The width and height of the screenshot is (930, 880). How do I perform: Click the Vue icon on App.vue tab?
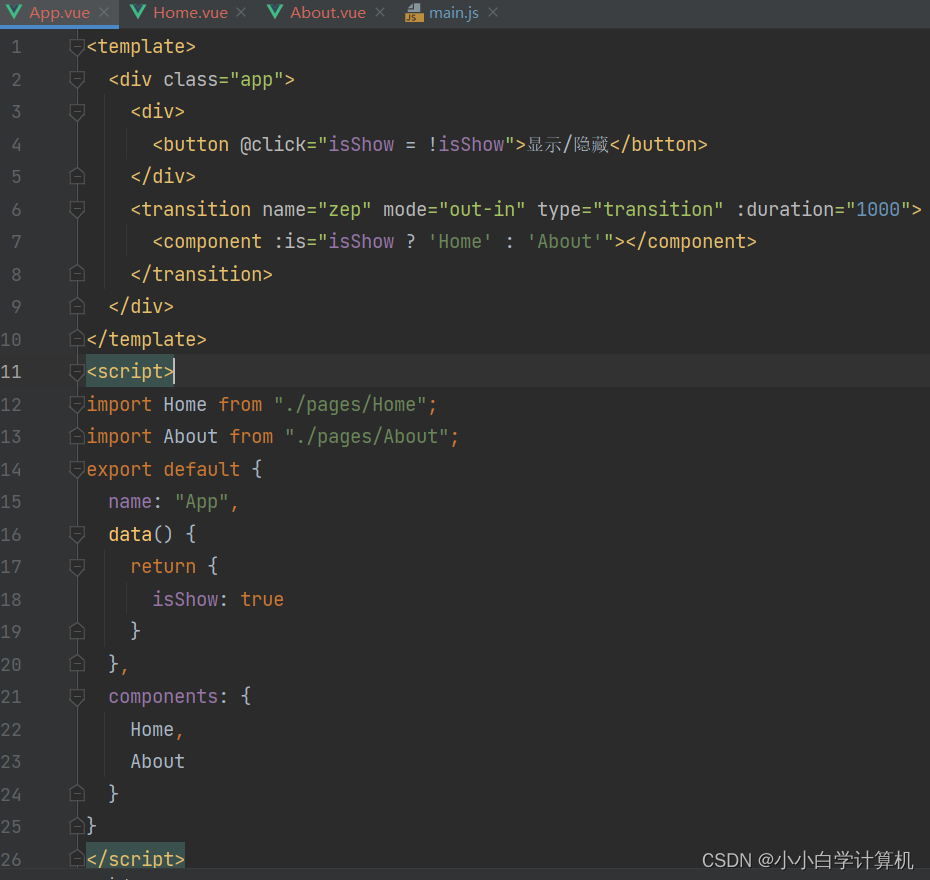point(14,12)
